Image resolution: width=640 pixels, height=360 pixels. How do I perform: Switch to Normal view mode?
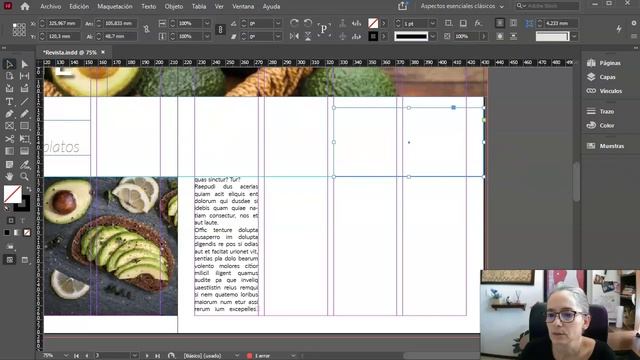pos(10,260)
